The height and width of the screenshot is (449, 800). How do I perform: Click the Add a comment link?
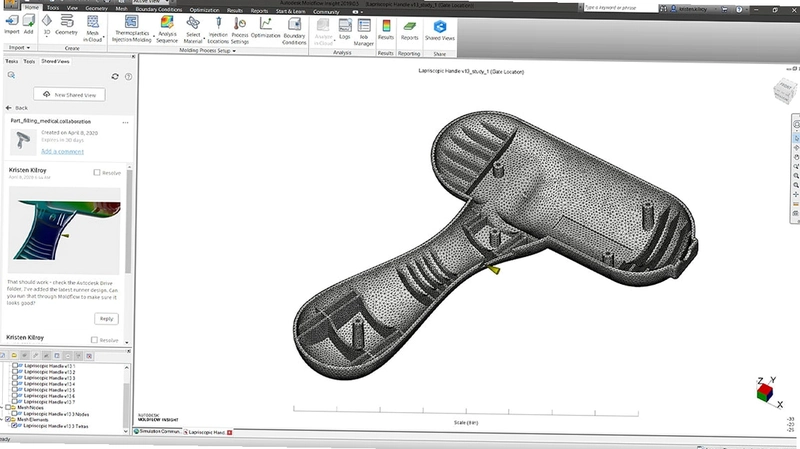coord(62,152)
